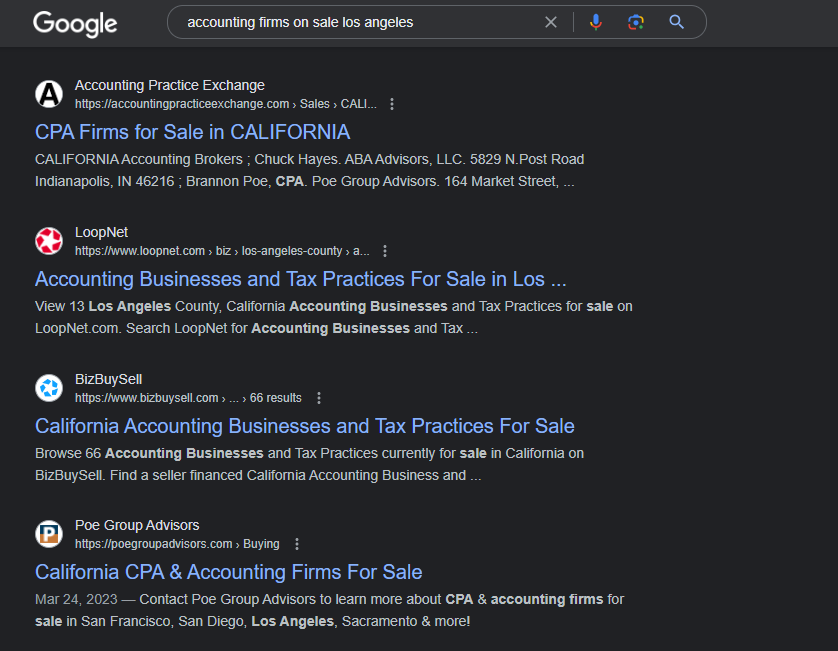838x651 pixels.
Task: Open the LoopNet red star favicon
Action: 49,241
